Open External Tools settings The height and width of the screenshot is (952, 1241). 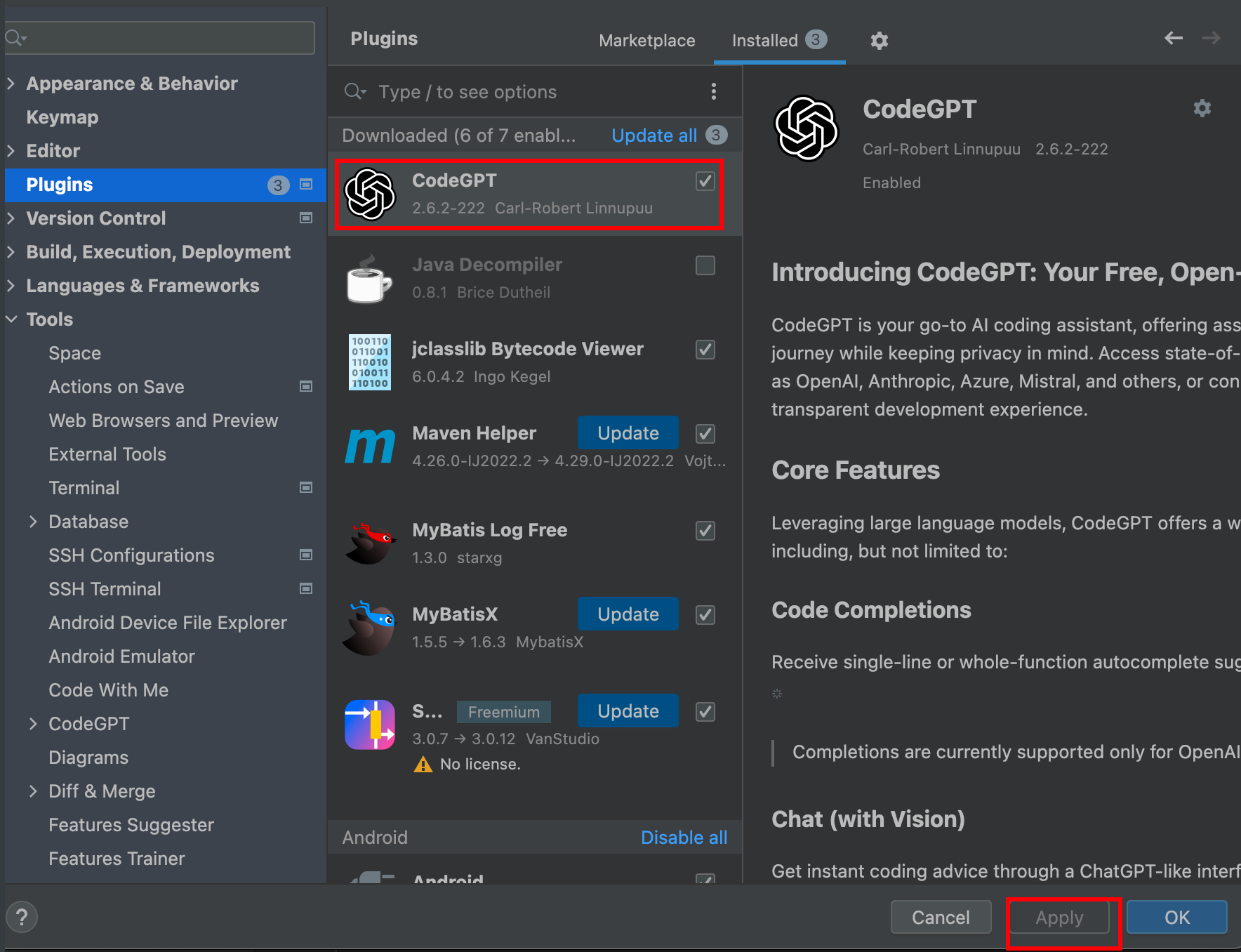pos(107,454)
